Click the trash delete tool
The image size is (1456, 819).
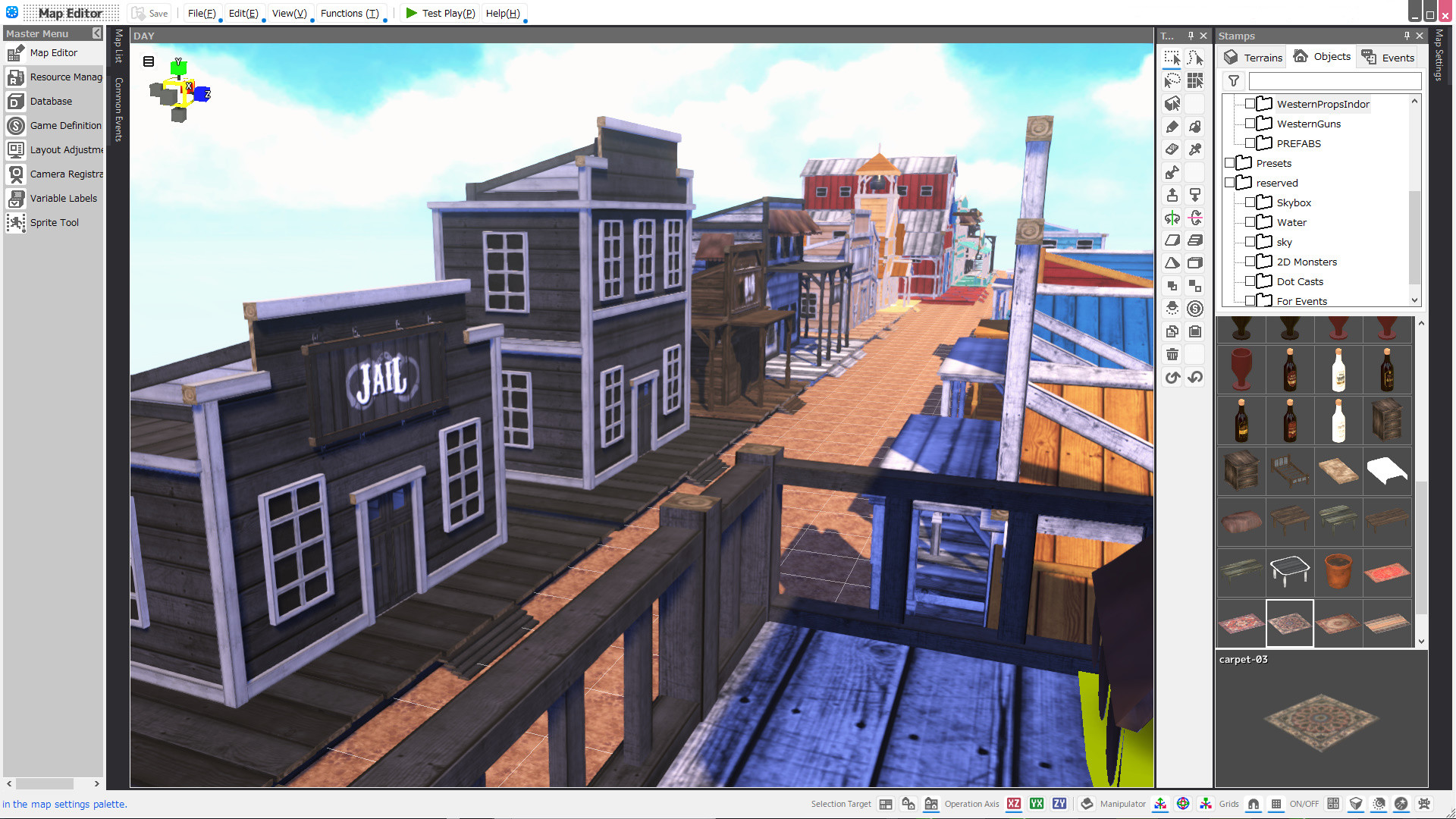1172,354
